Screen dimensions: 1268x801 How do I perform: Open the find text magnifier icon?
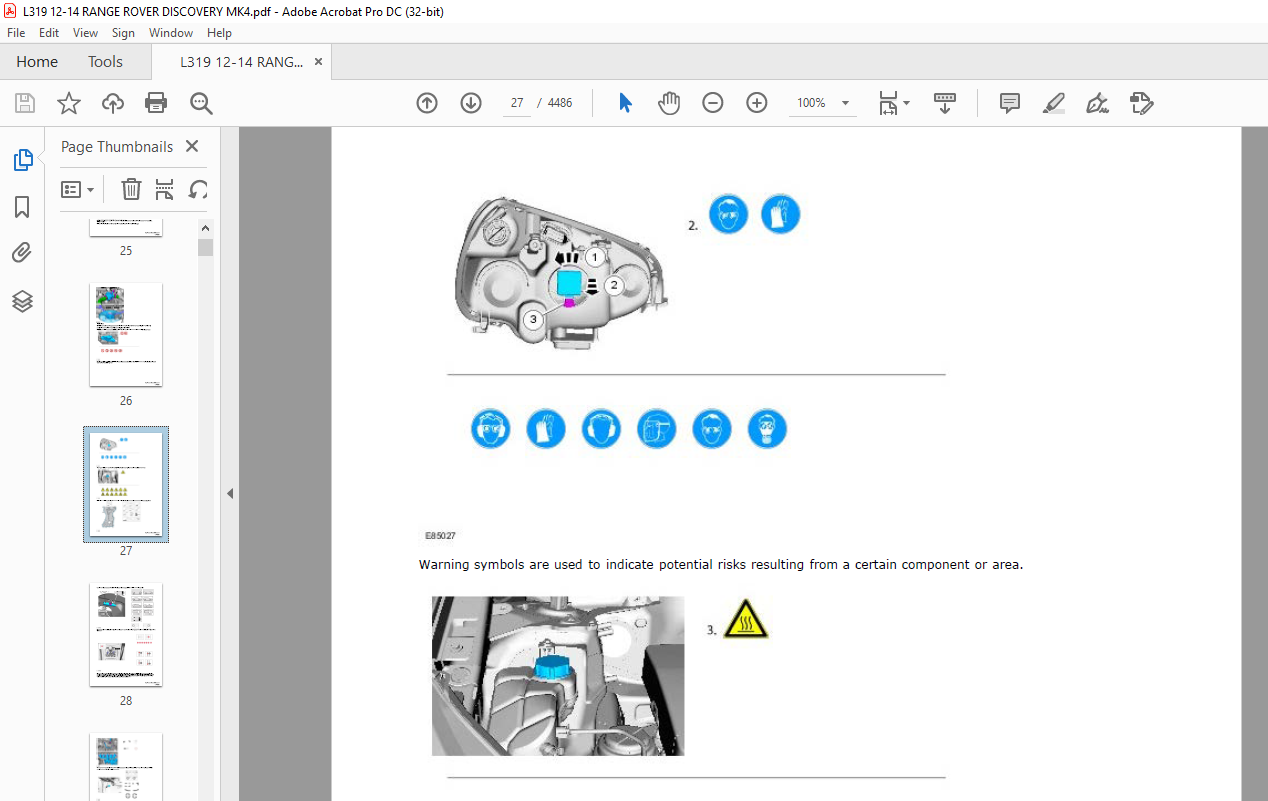[201, 103]
